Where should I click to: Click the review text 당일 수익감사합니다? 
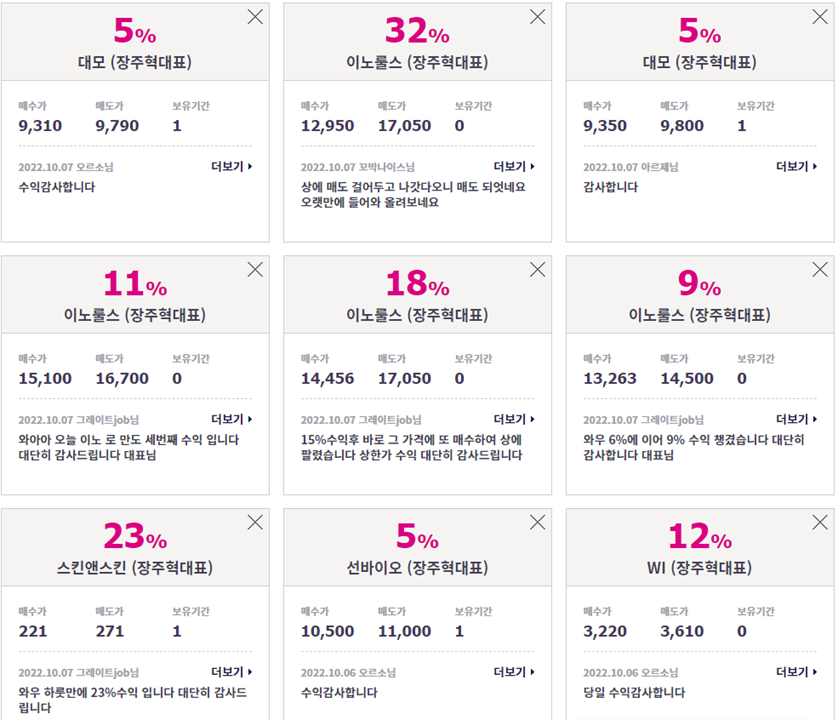coord(634,693)
